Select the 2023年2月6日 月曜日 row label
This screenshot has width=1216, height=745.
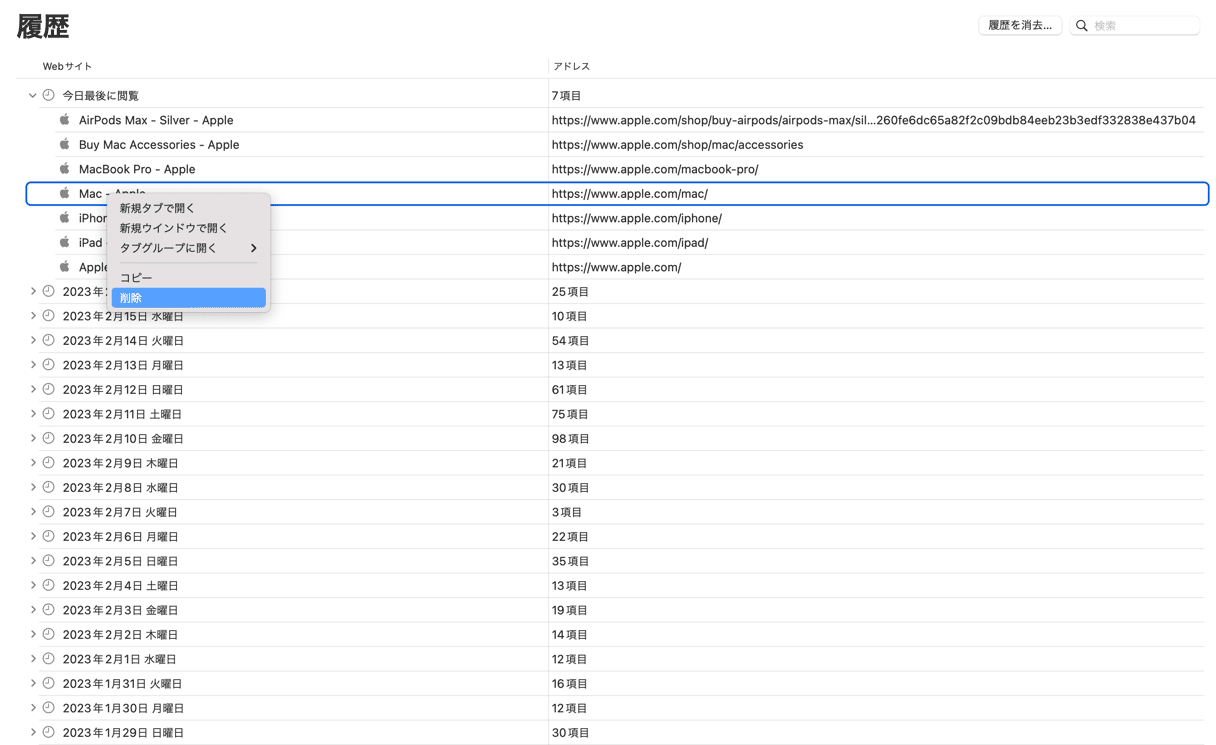pyautogui.click(x=121, y=536)
